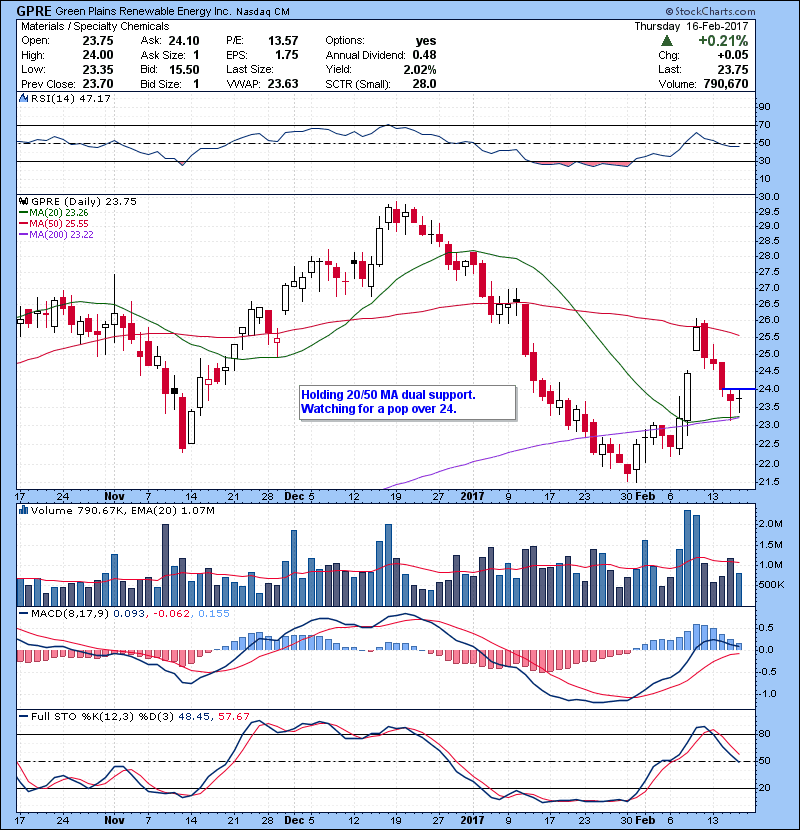
Task: Click the Options value 'yes'
Action: (426, 41)
